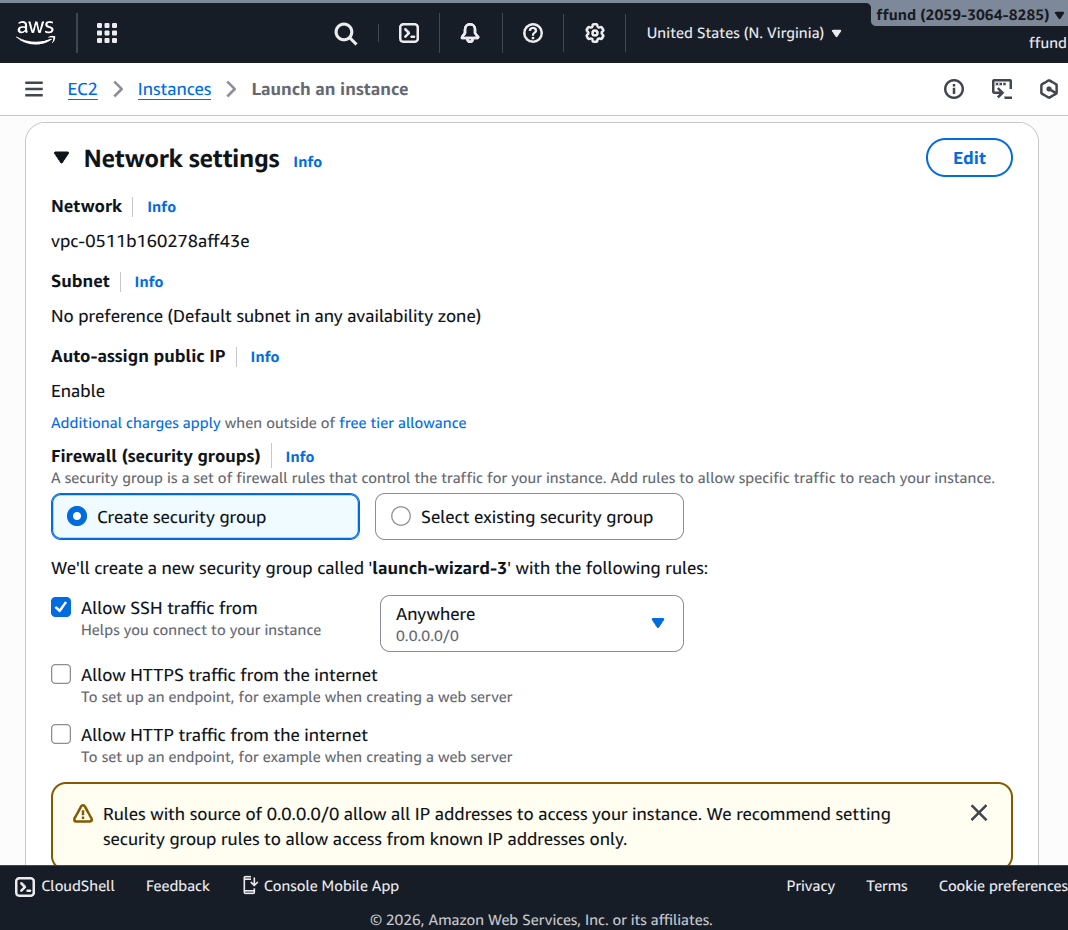Open the United States (N. Virginia) region selector
1068x930 pixels.
coord(744,33)
